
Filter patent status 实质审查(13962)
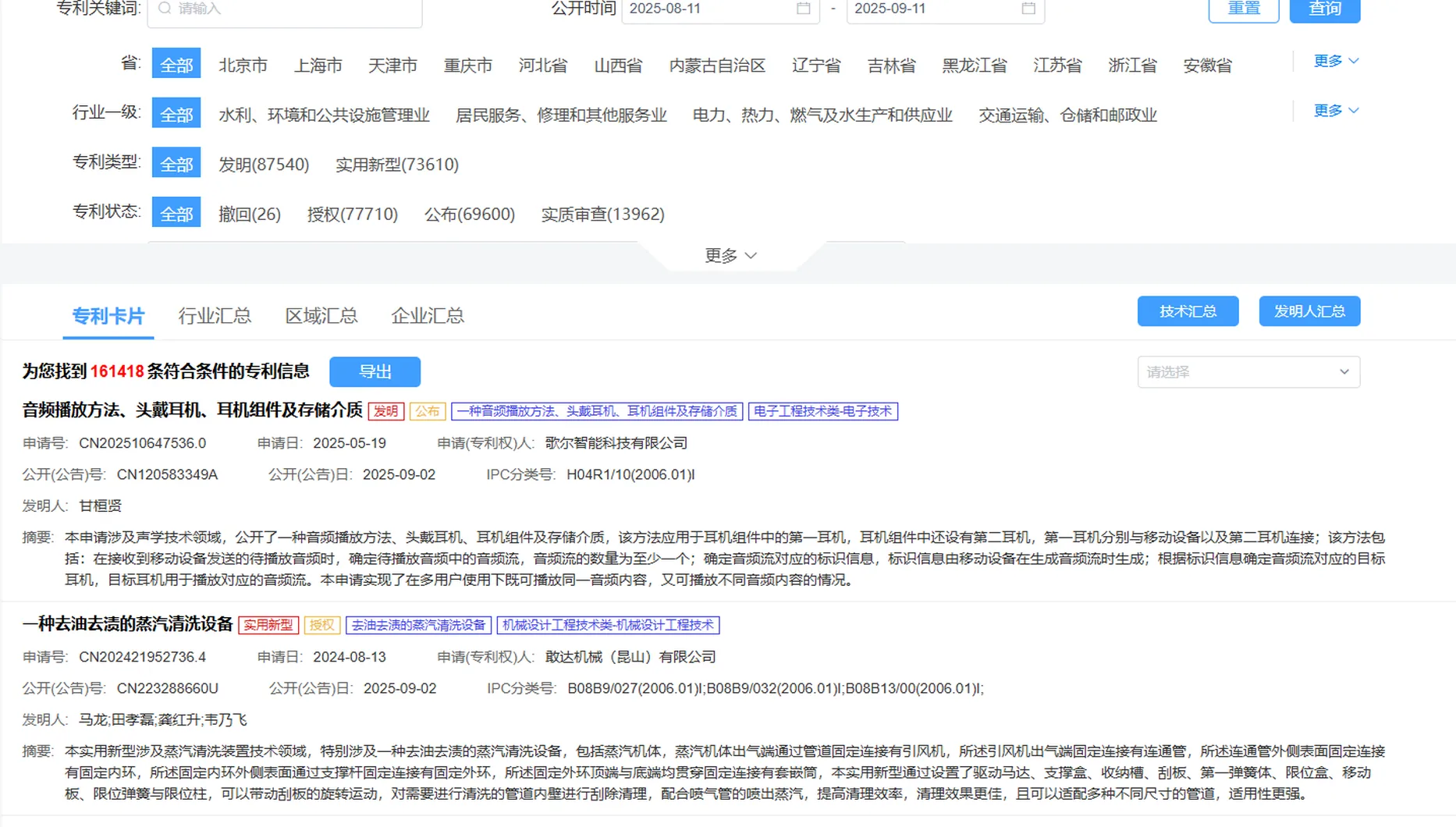(x=603, y=214)
